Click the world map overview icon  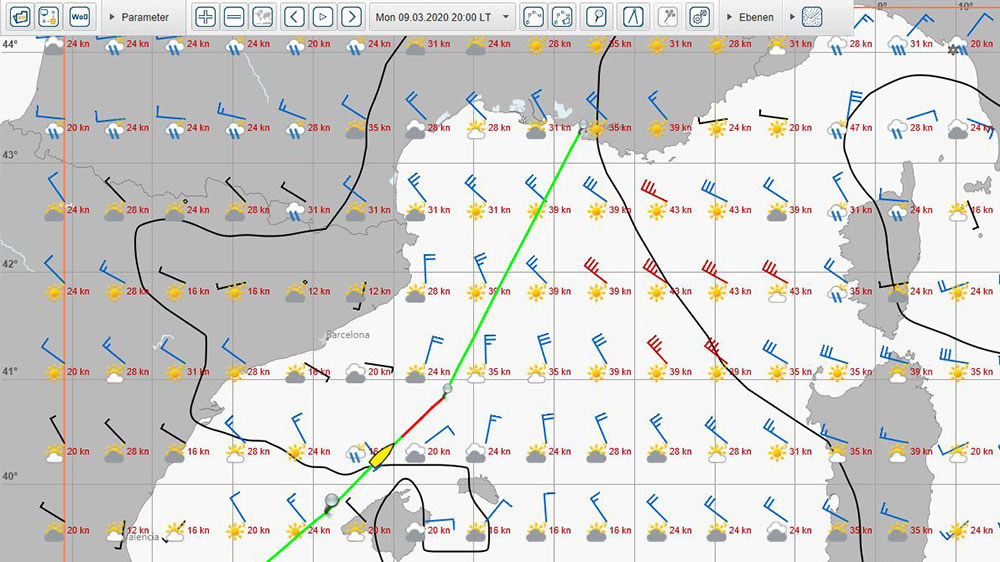[263, 17]
